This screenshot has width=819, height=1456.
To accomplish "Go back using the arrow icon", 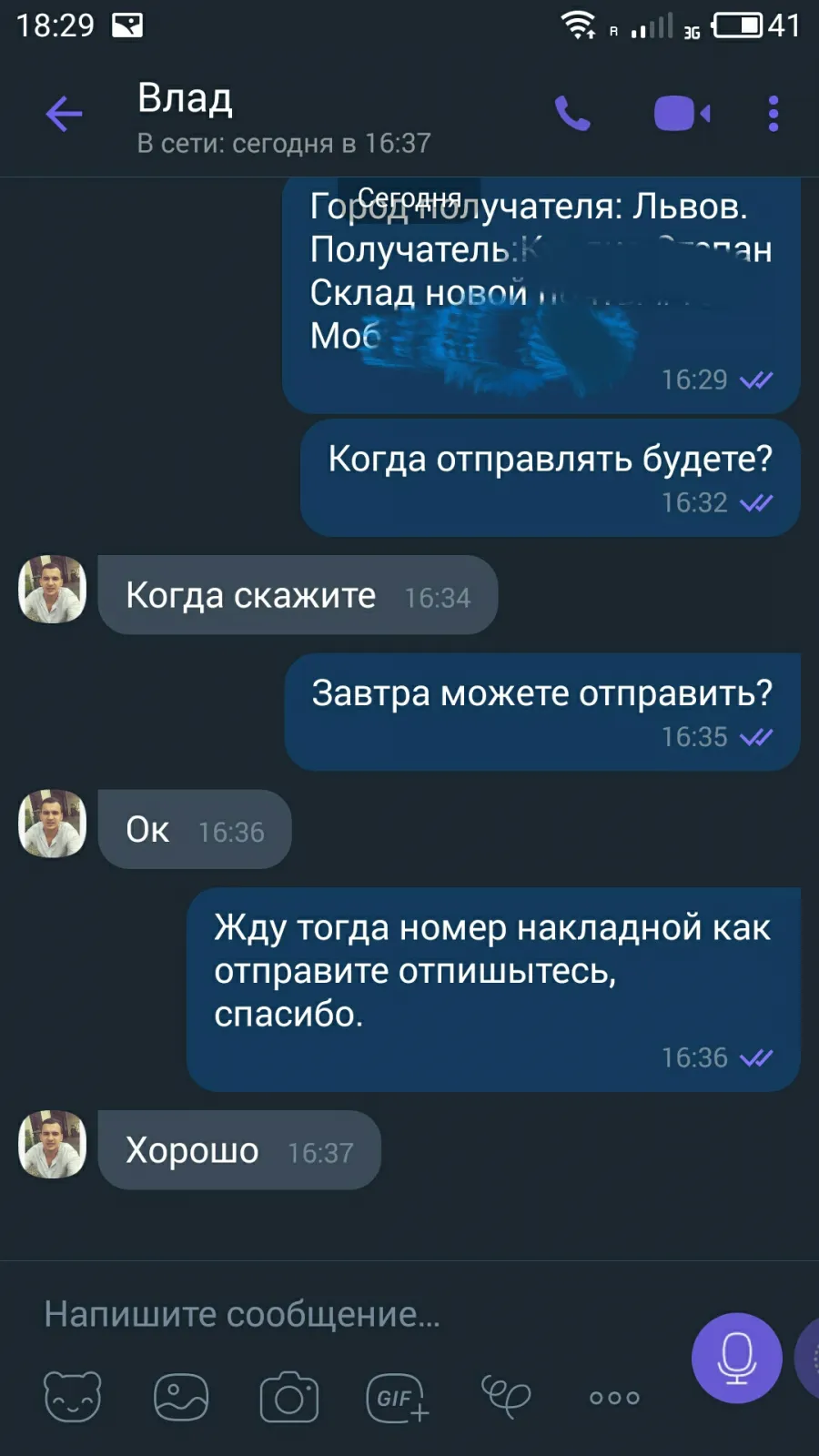I will 64,114.
